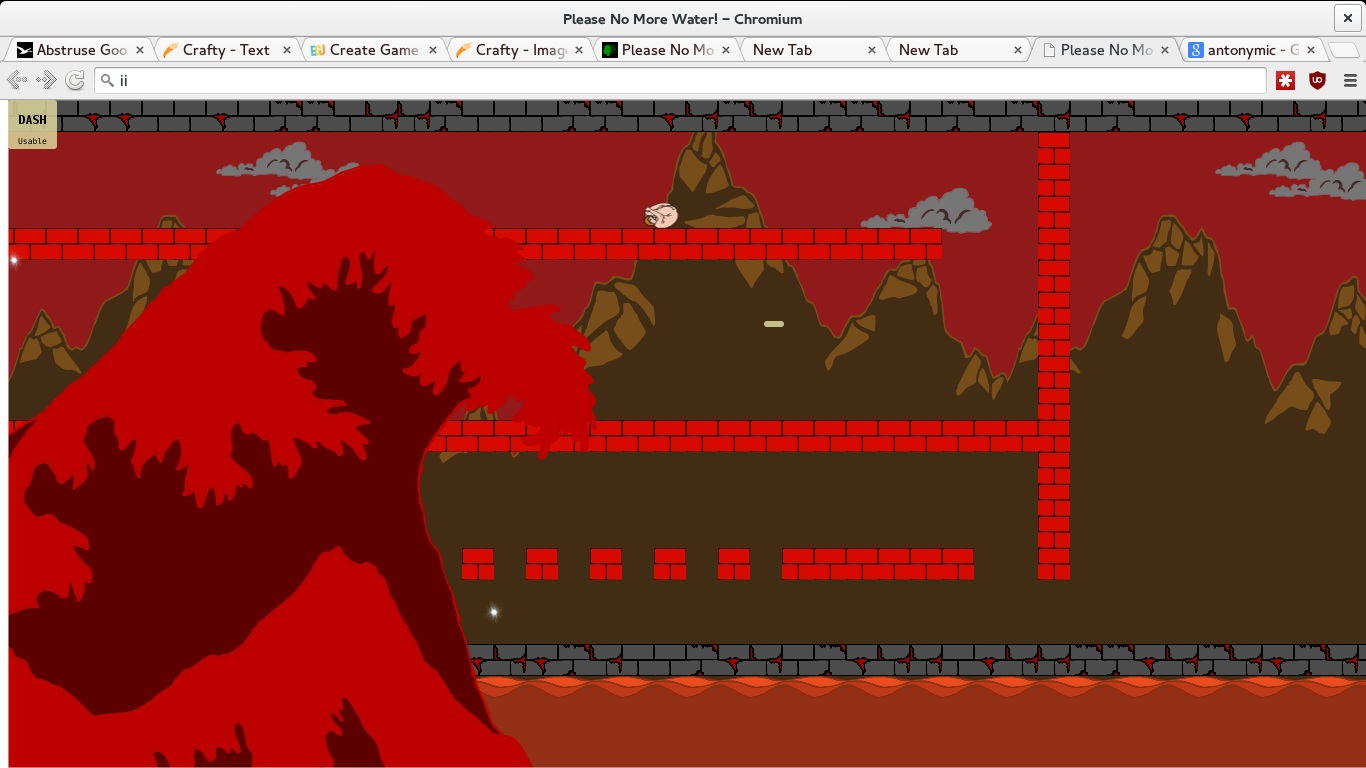
Task: Open the Chromium hamburger menu
Action: (1350, 80)
